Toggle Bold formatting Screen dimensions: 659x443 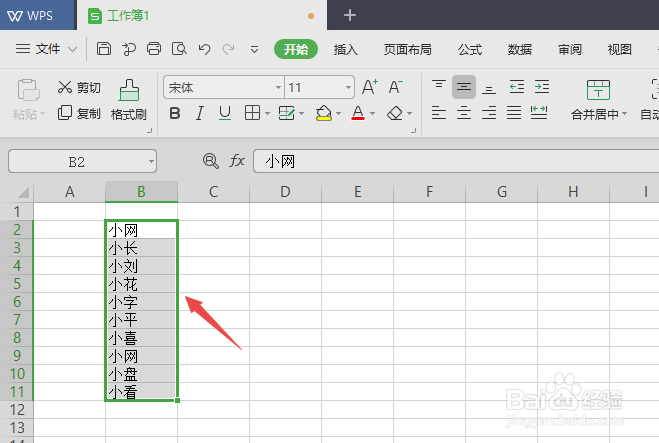coord(175,113)
